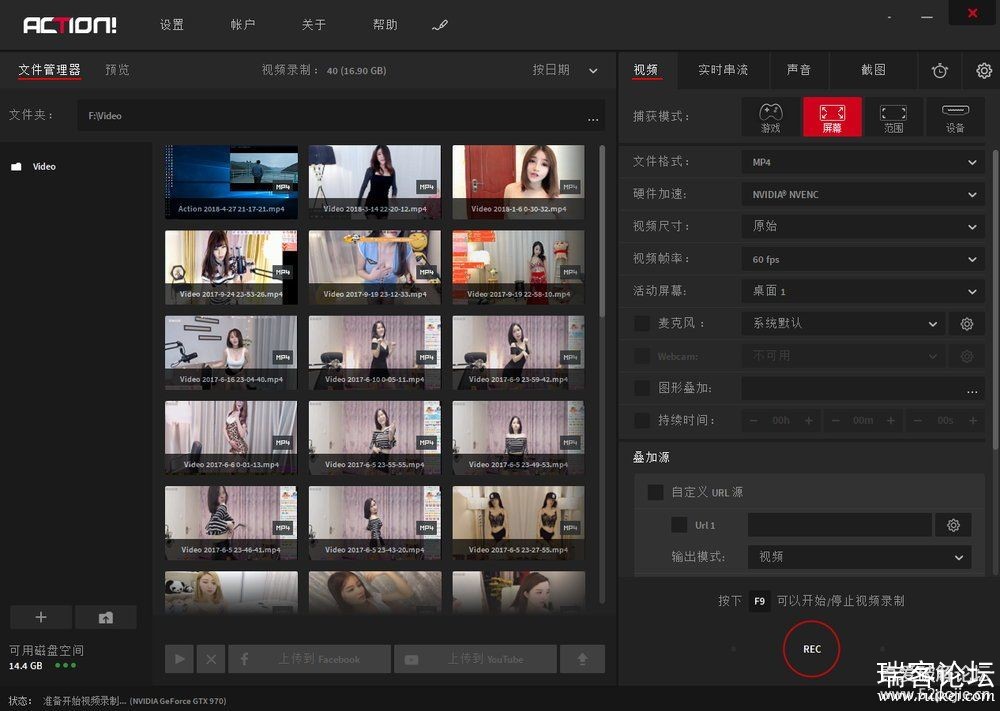Screen dimensions: 1000x711
Task: Click 上传到 YouTube button
Action: pos(475,659)
